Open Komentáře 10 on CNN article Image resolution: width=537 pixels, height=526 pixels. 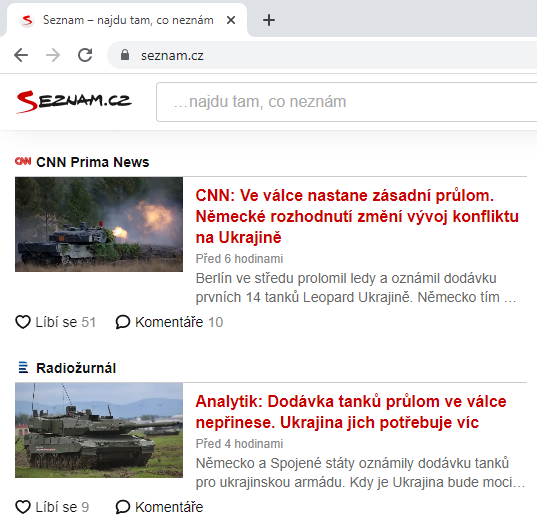pyautogui.click(x=170, y=322)
